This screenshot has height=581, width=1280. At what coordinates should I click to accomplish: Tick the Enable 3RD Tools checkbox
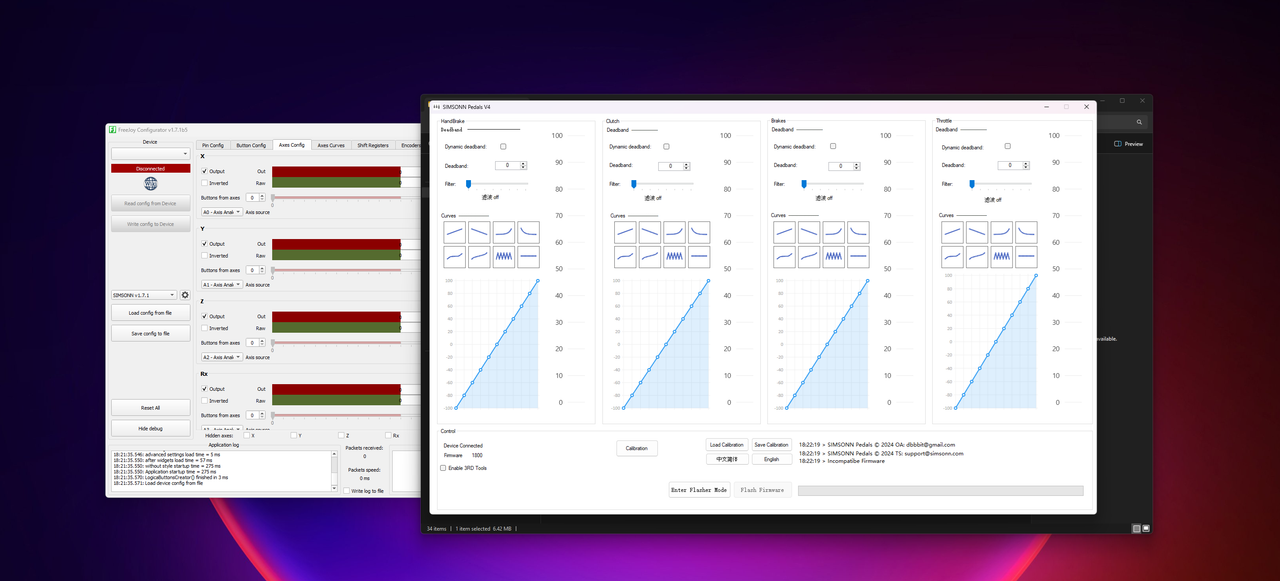[x=444, y=468]
